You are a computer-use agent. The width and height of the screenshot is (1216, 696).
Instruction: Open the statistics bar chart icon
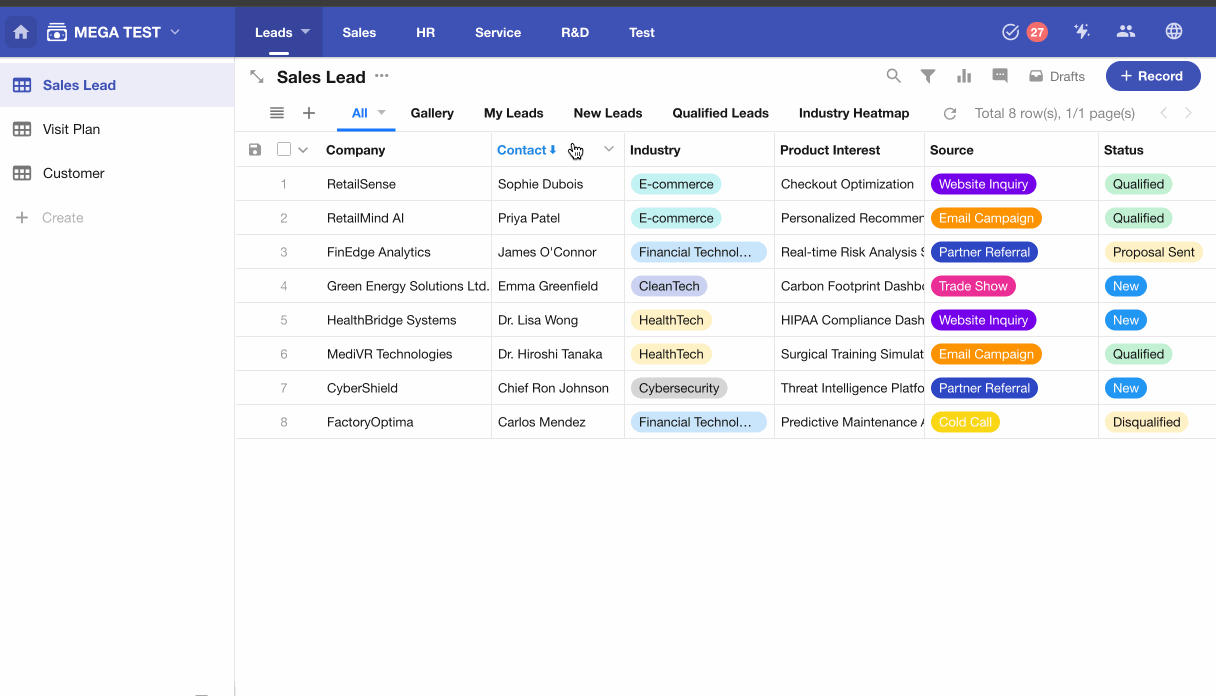[964, 76]
